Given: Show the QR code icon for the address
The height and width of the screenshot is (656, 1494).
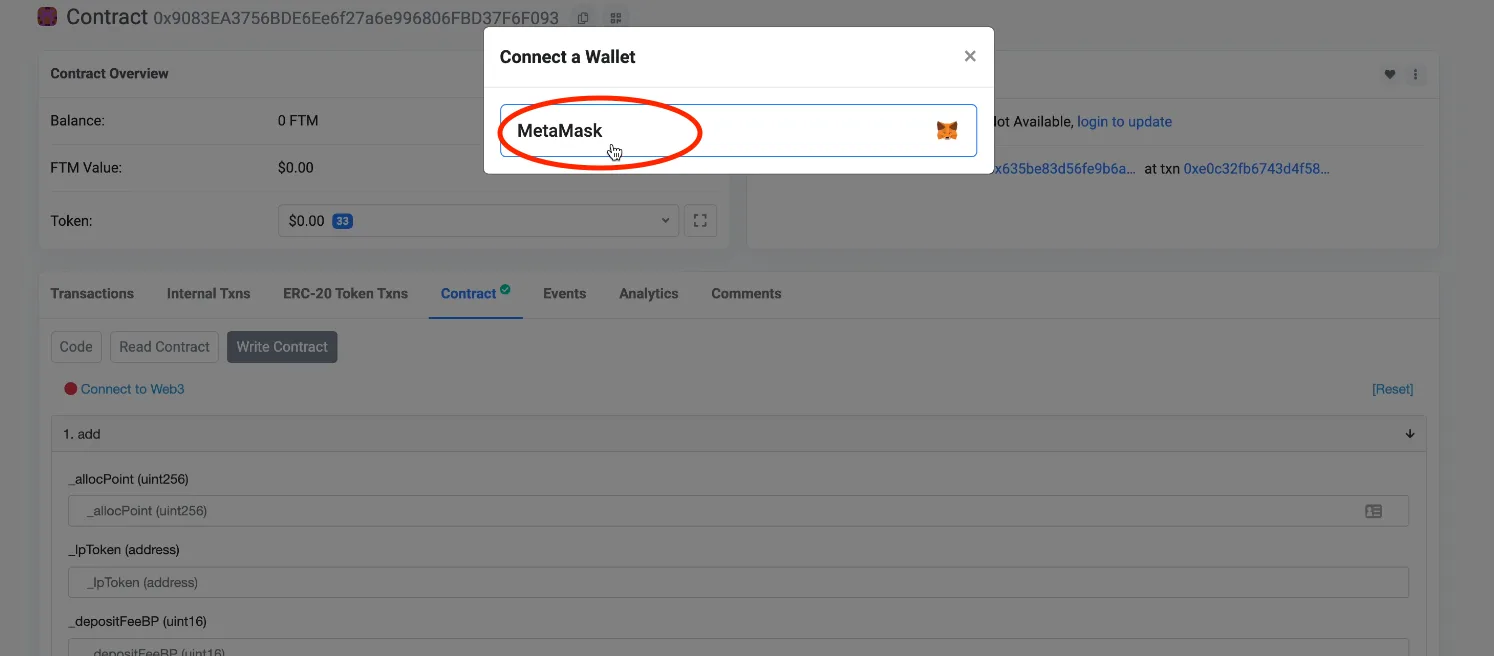Looking at the screenshot, I should [x=615, y=18].
